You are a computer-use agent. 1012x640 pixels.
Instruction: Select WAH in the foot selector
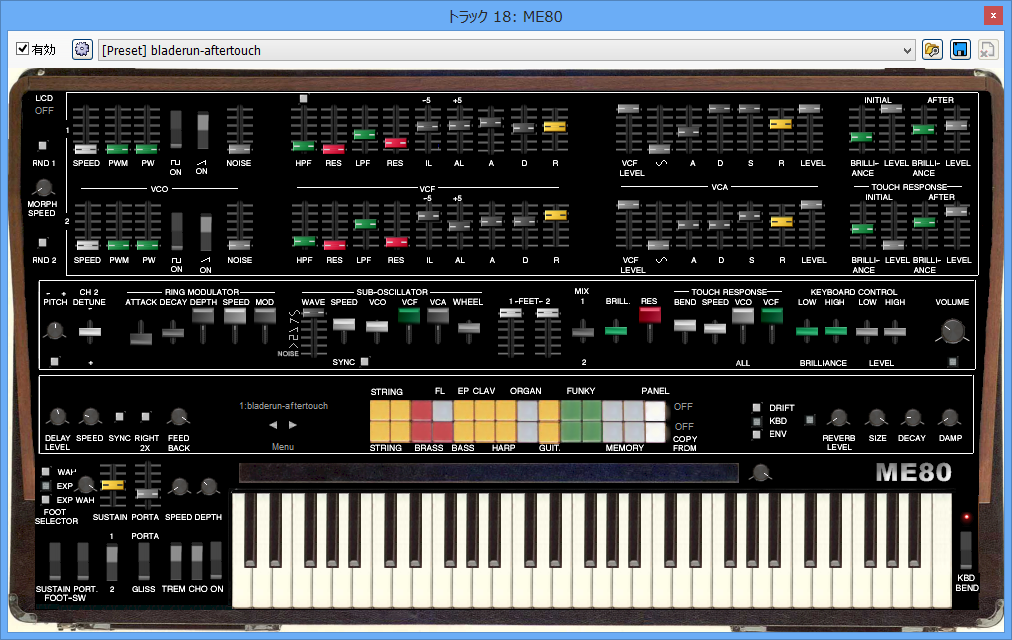[46, 472]
